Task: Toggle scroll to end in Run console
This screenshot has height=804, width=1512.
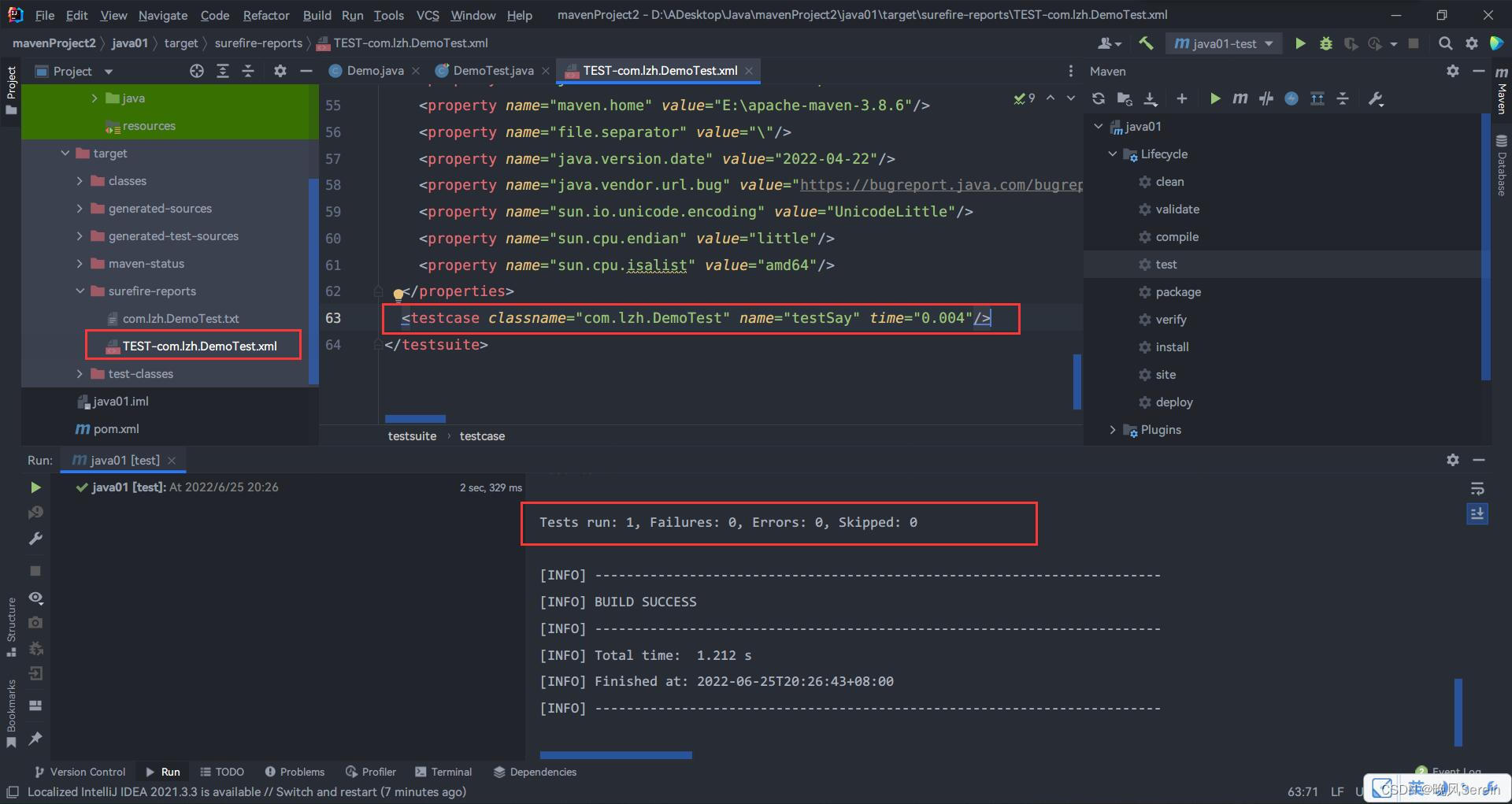Action: (1477, 514)
